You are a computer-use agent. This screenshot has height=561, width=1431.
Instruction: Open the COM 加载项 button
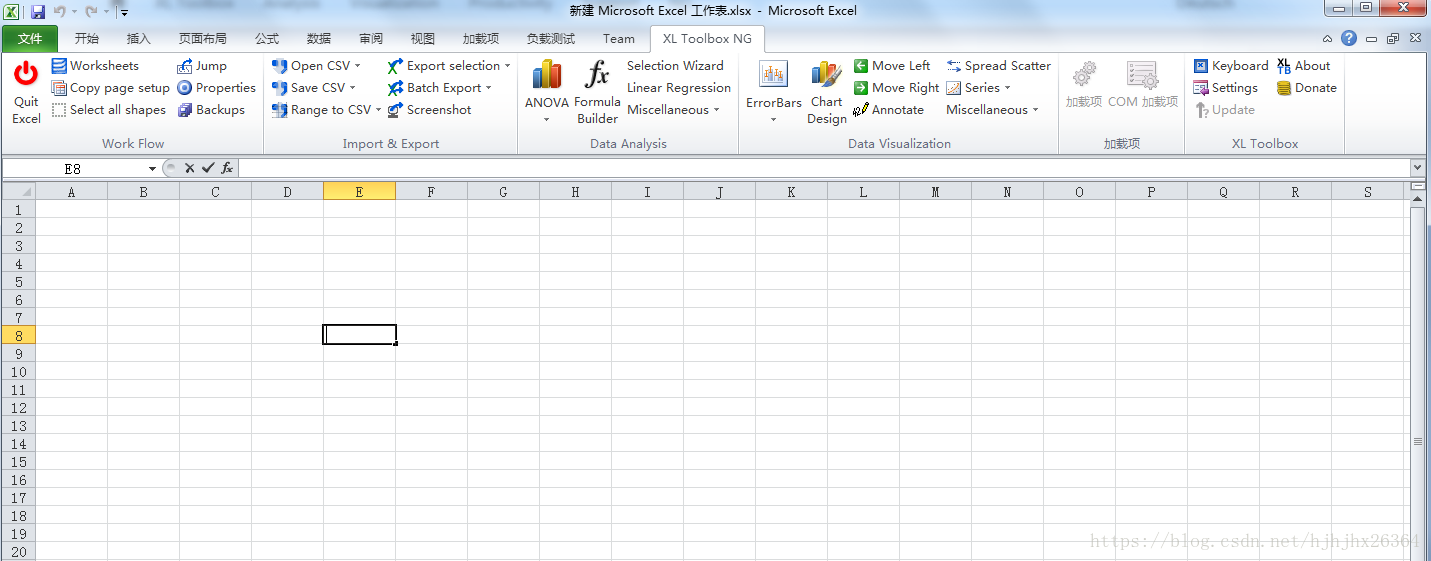click(x=1143, y=85)
